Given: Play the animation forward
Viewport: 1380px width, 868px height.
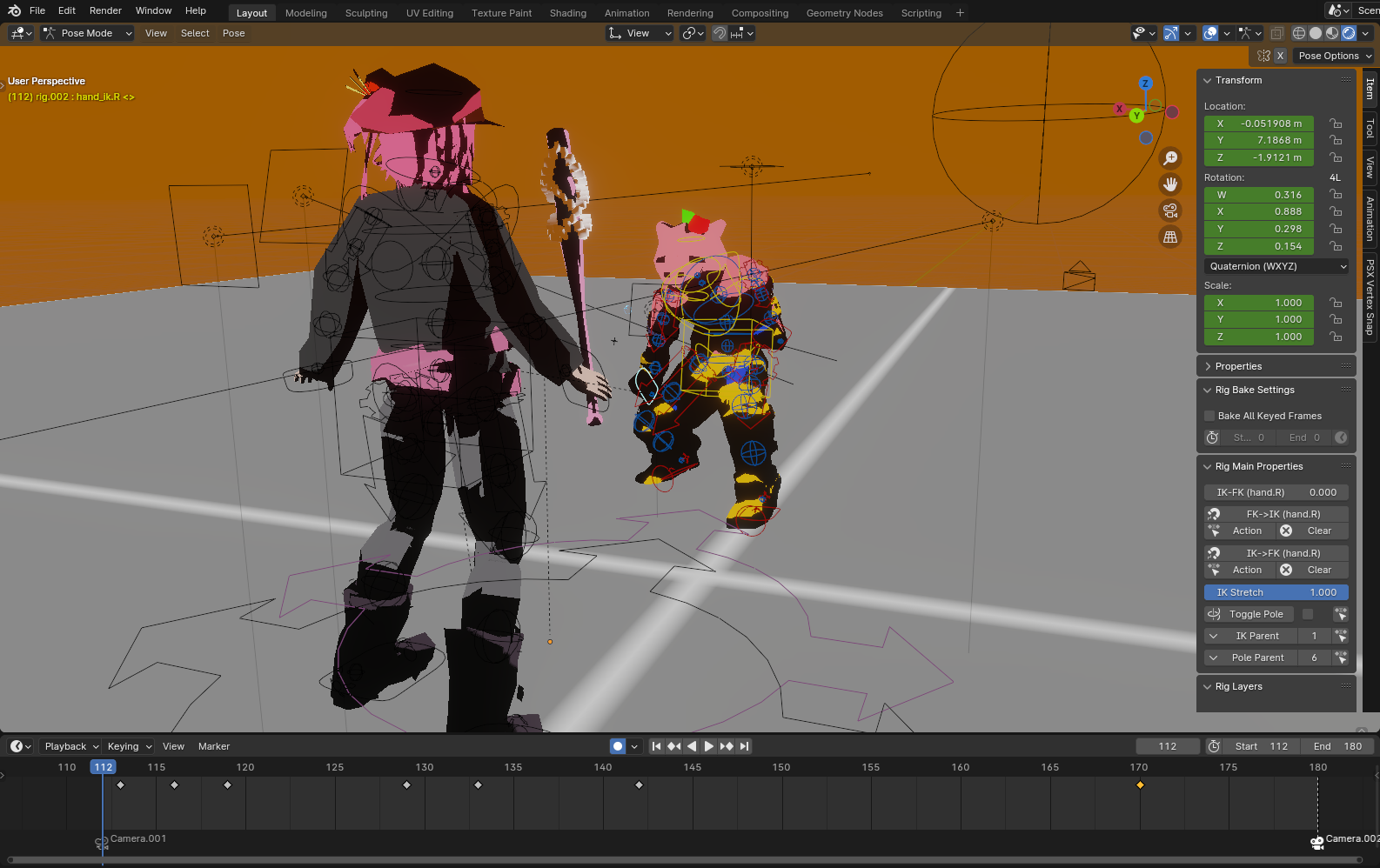Looking at the screenshot, I should pos(708,746).
